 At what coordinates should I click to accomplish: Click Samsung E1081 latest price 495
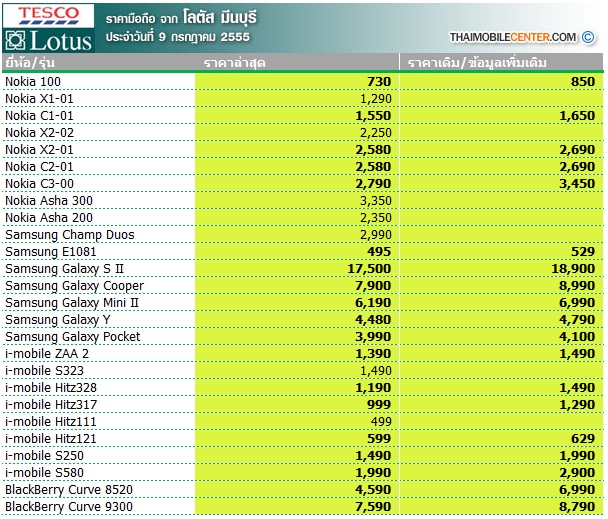click(379, 252)
